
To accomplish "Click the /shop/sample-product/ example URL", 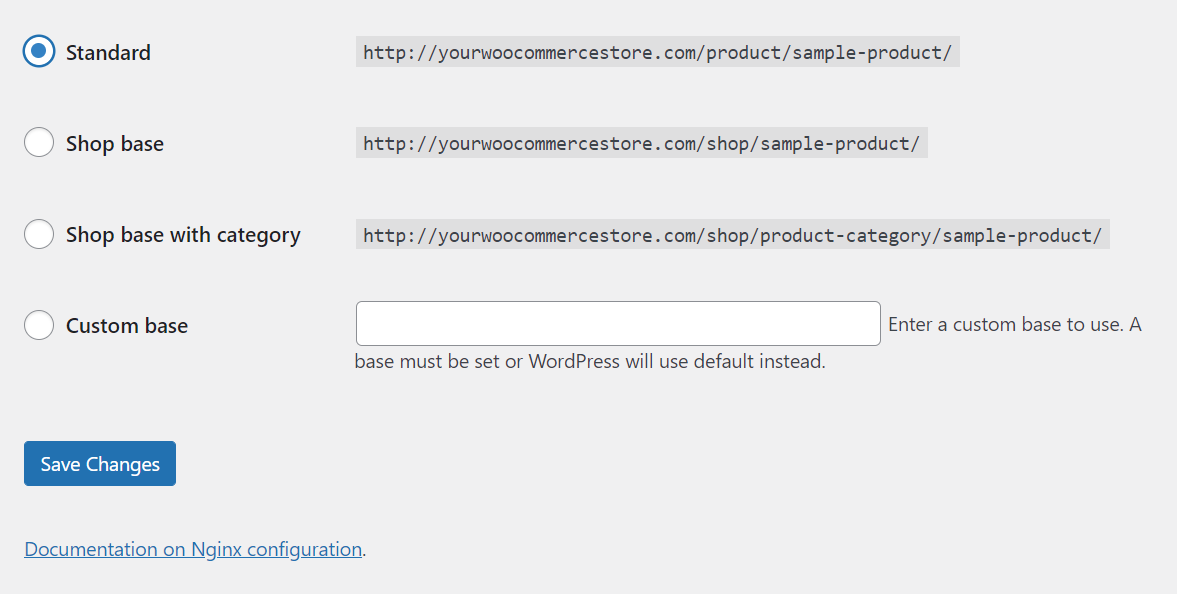I will [x=641, y=144].
